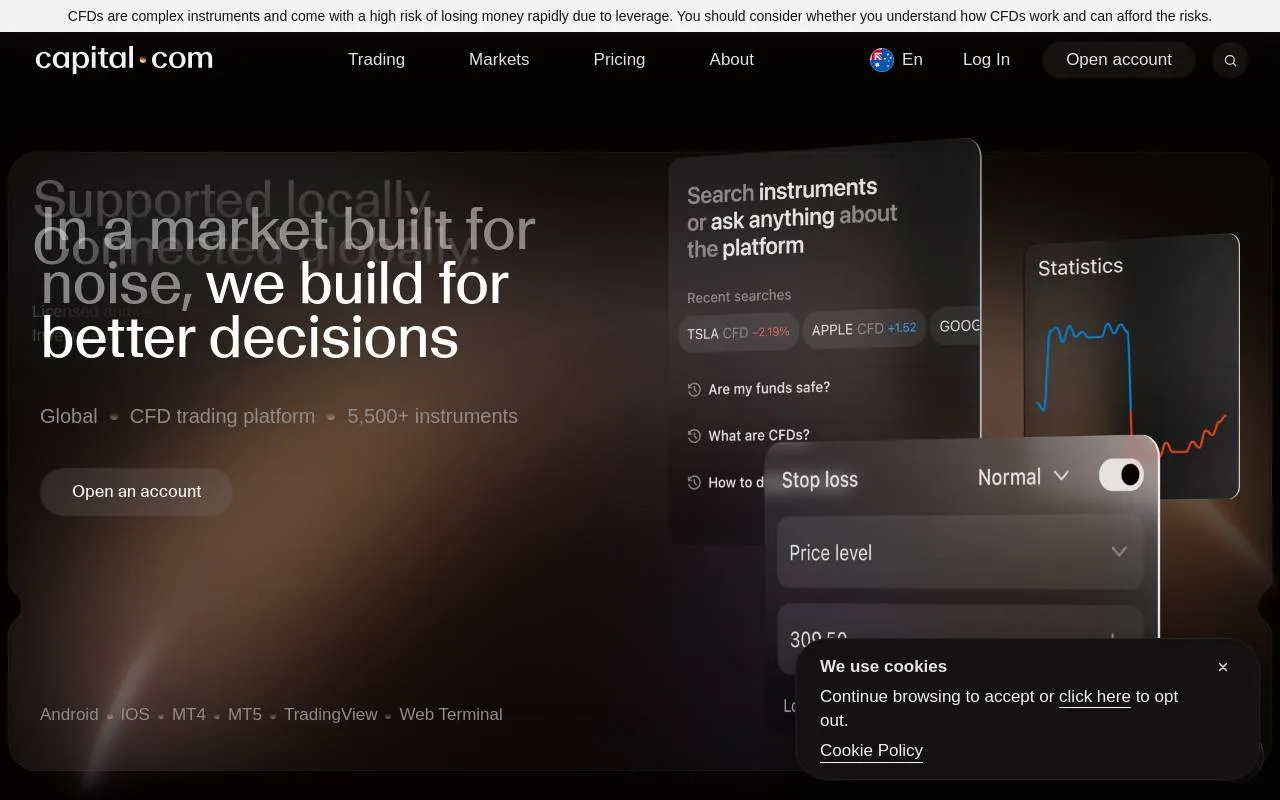This screenshot has height=800, width=1280.
Task: Open the search magnifier icon
Action: point(1230,60)
